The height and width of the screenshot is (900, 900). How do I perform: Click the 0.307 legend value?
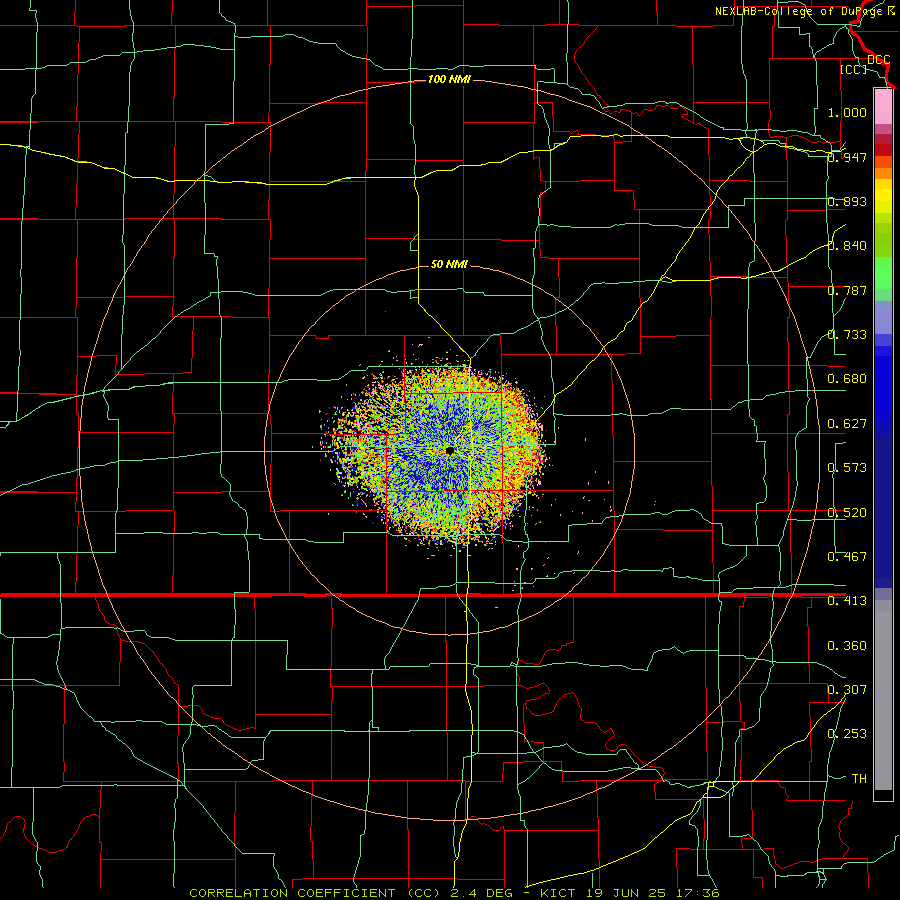pos(847,690)
